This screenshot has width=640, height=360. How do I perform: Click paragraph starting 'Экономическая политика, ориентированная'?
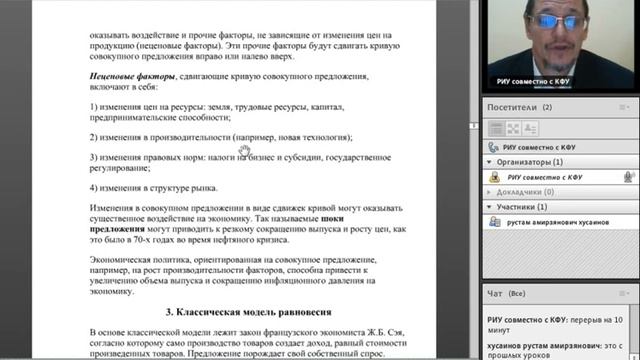233,276
